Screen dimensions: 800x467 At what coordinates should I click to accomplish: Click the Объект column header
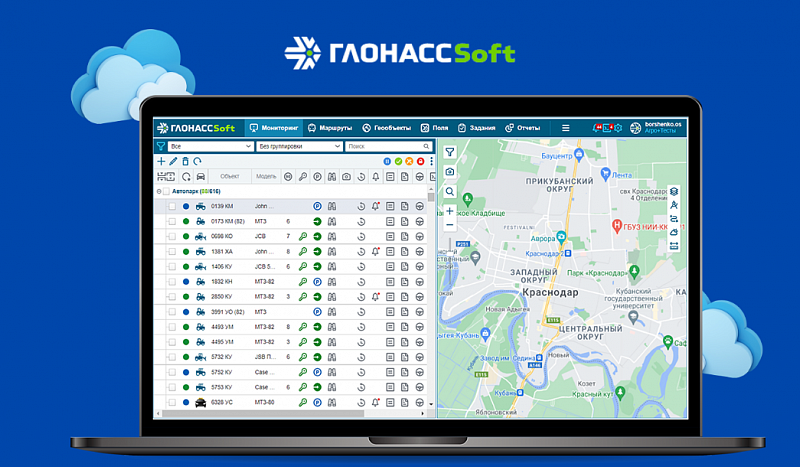[x=230, y=177]
